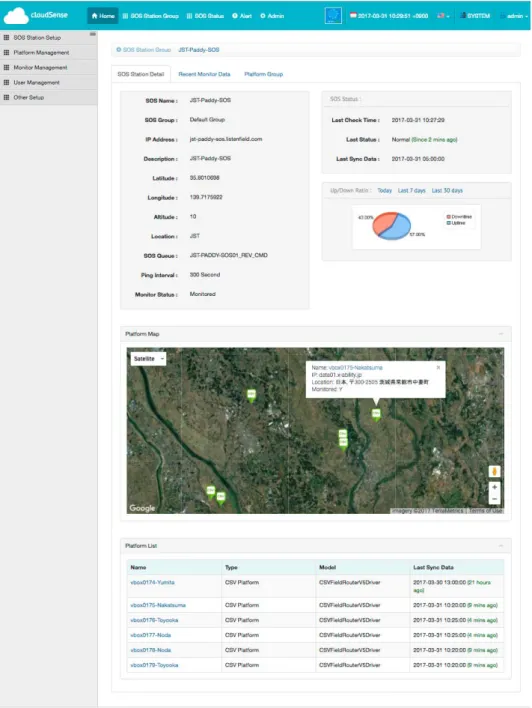This screenshot has height=708, width=532.
Task: Collapse the sidebar with the toggle icon
Action: (x=93, y=34)
